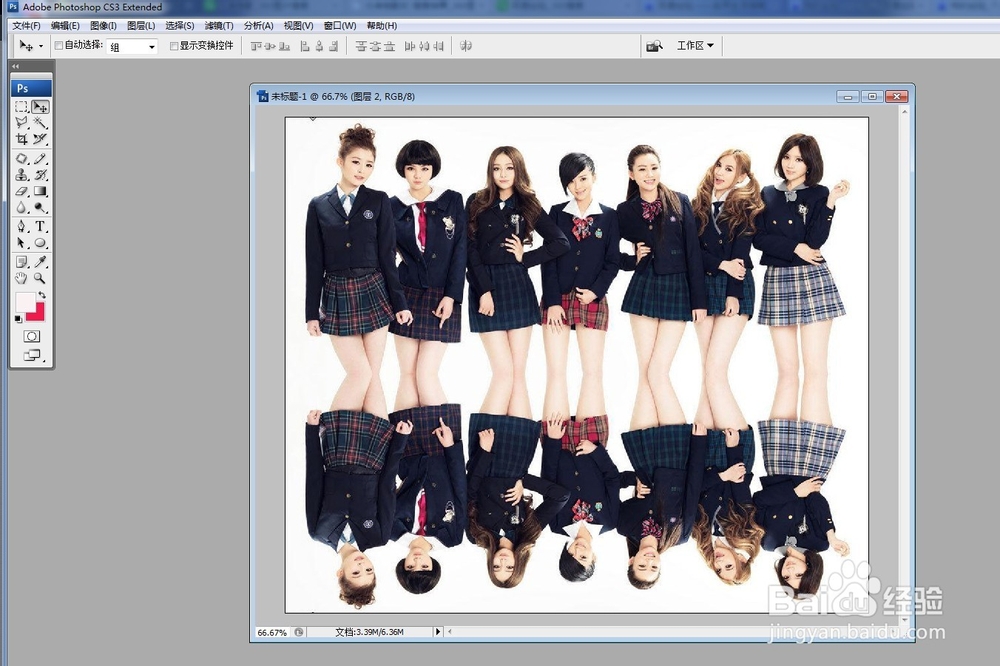Image resolution: width=1000 pixels, height=666 pixels.
Task: Click the distribute vertical centers icon
Action: click(x=375, y=46)
